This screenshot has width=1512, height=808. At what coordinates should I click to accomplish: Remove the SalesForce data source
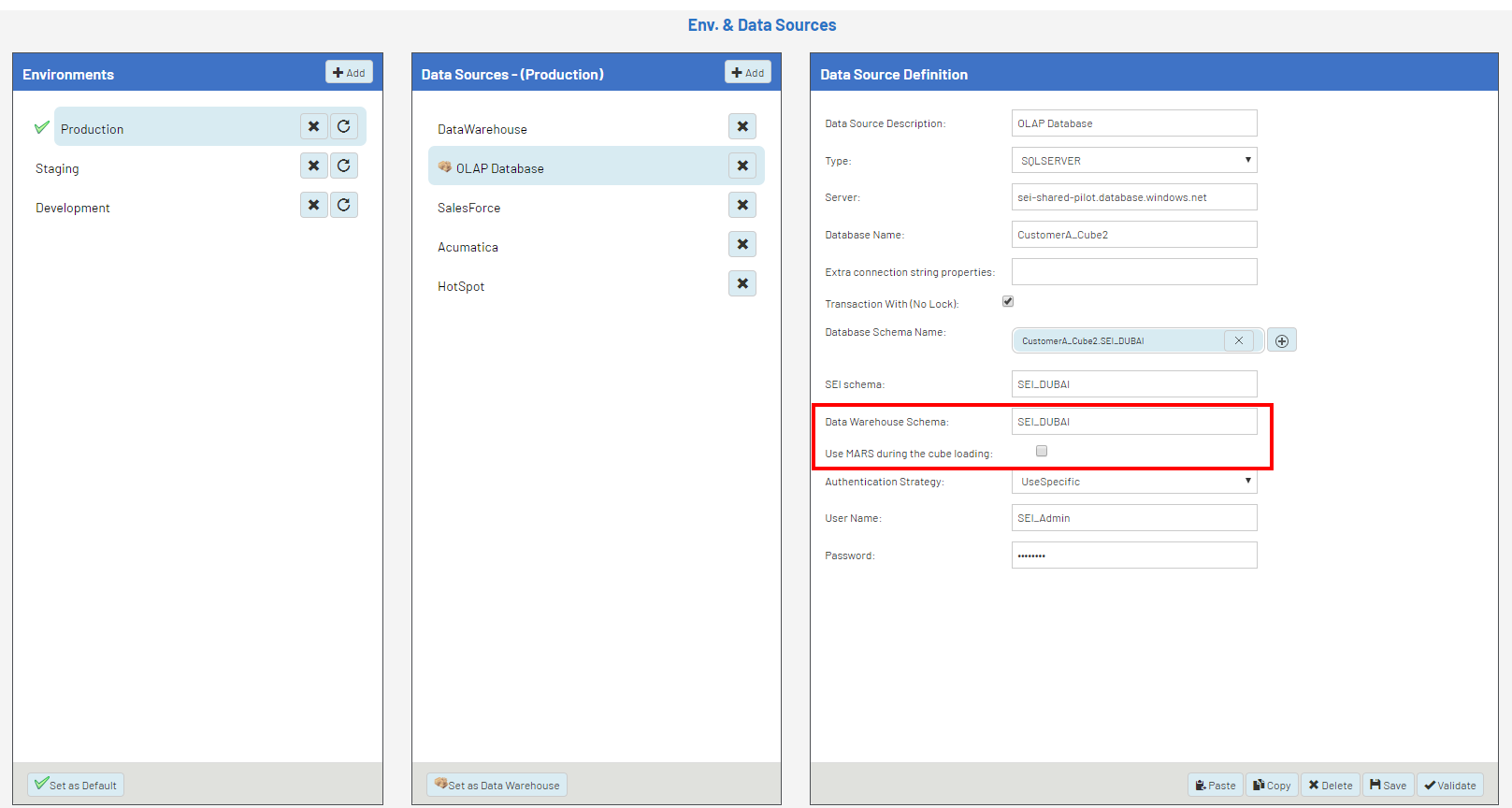point(742,205)
